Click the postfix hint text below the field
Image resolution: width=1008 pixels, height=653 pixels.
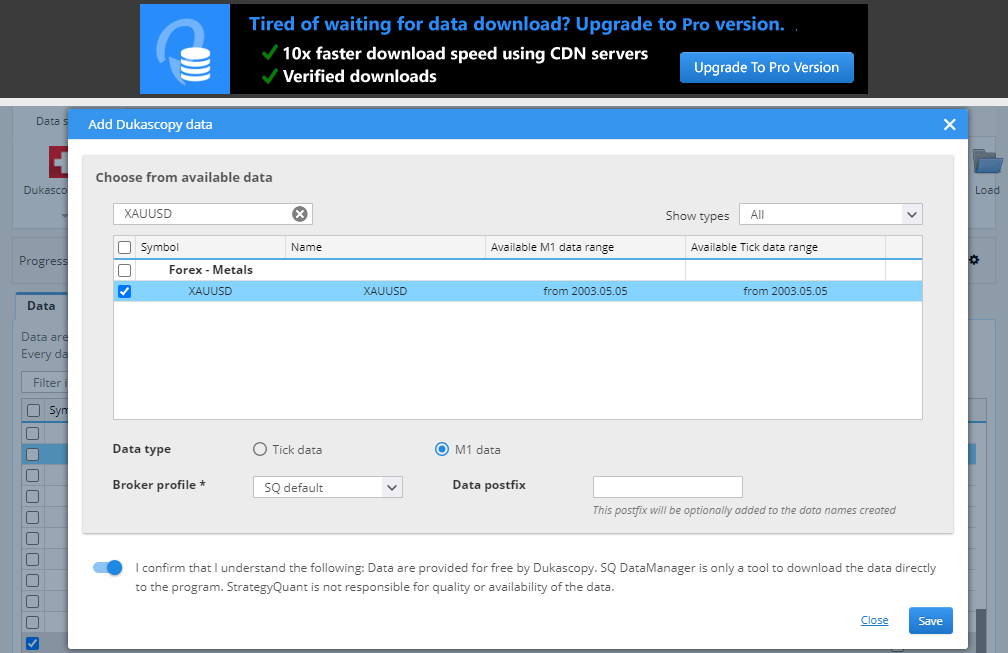point(744,510)
